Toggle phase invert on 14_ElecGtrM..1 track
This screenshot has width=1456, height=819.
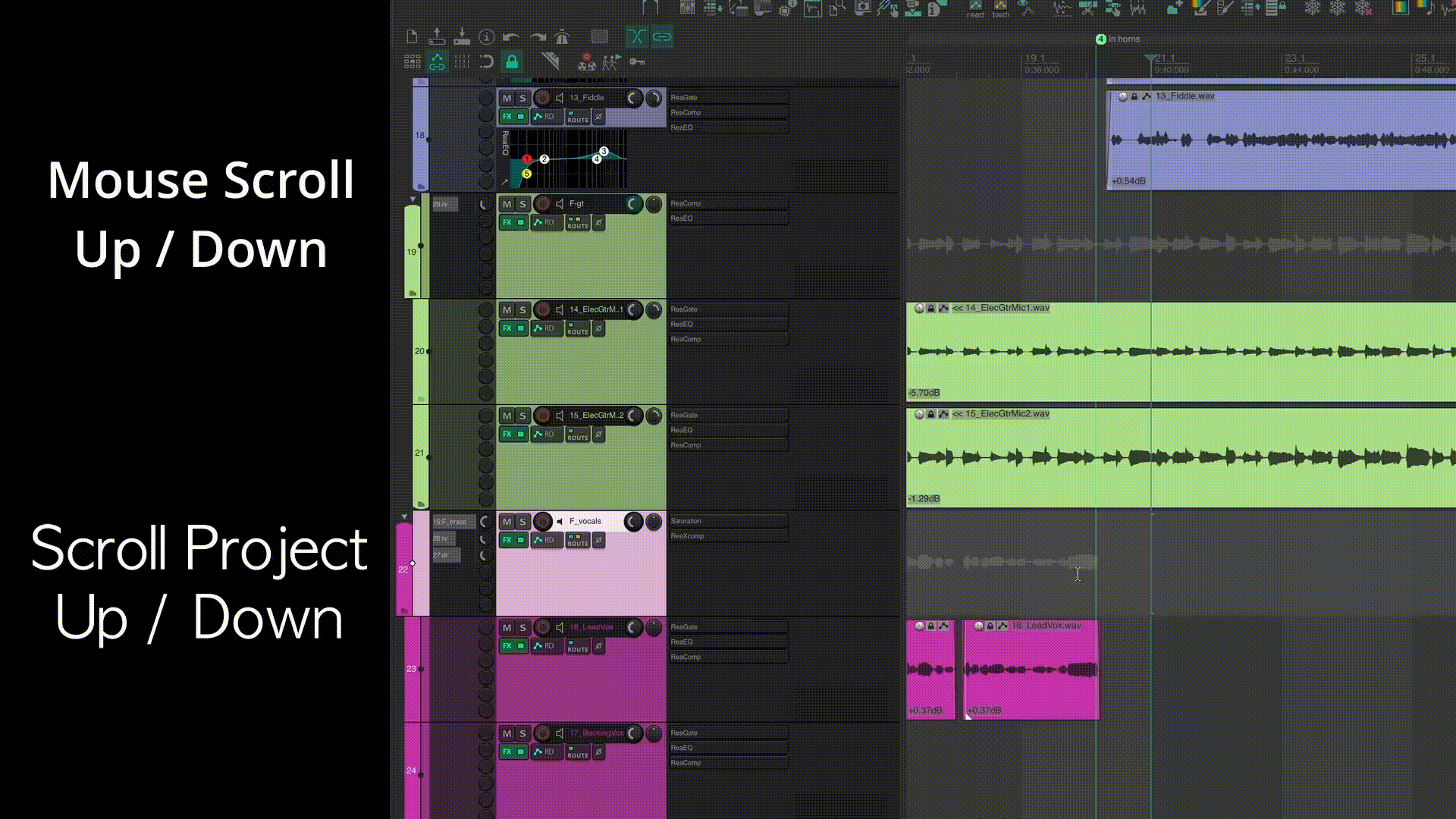[x=598, y=328]
